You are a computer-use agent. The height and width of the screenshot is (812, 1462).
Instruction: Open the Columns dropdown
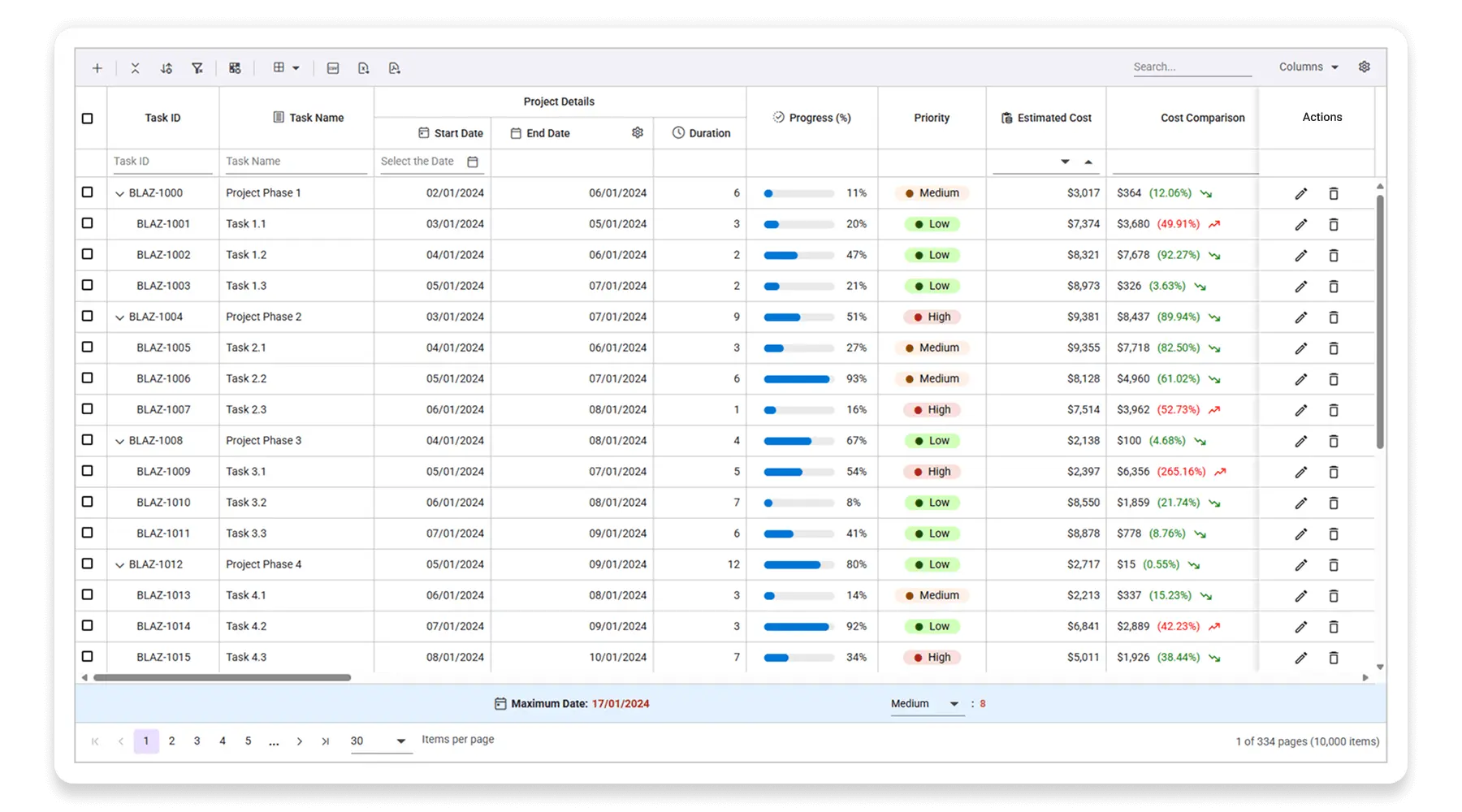point(1307,67)
